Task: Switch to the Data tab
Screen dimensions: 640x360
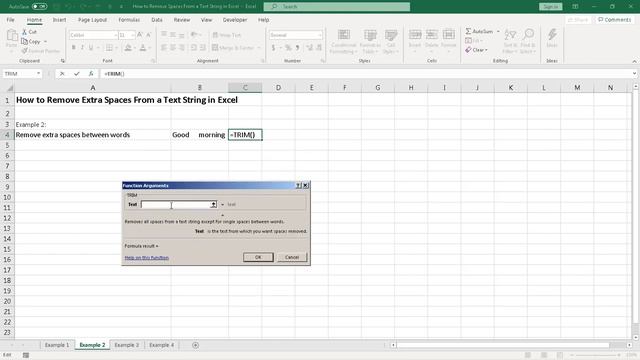Action: pos(157,20)
